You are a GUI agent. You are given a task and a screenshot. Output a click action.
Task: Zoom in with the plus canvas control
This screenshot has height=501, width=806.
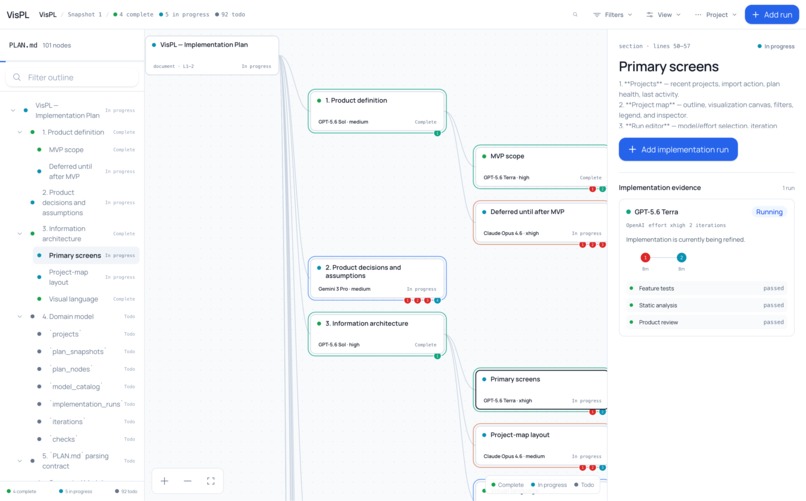tap(164, 481)
